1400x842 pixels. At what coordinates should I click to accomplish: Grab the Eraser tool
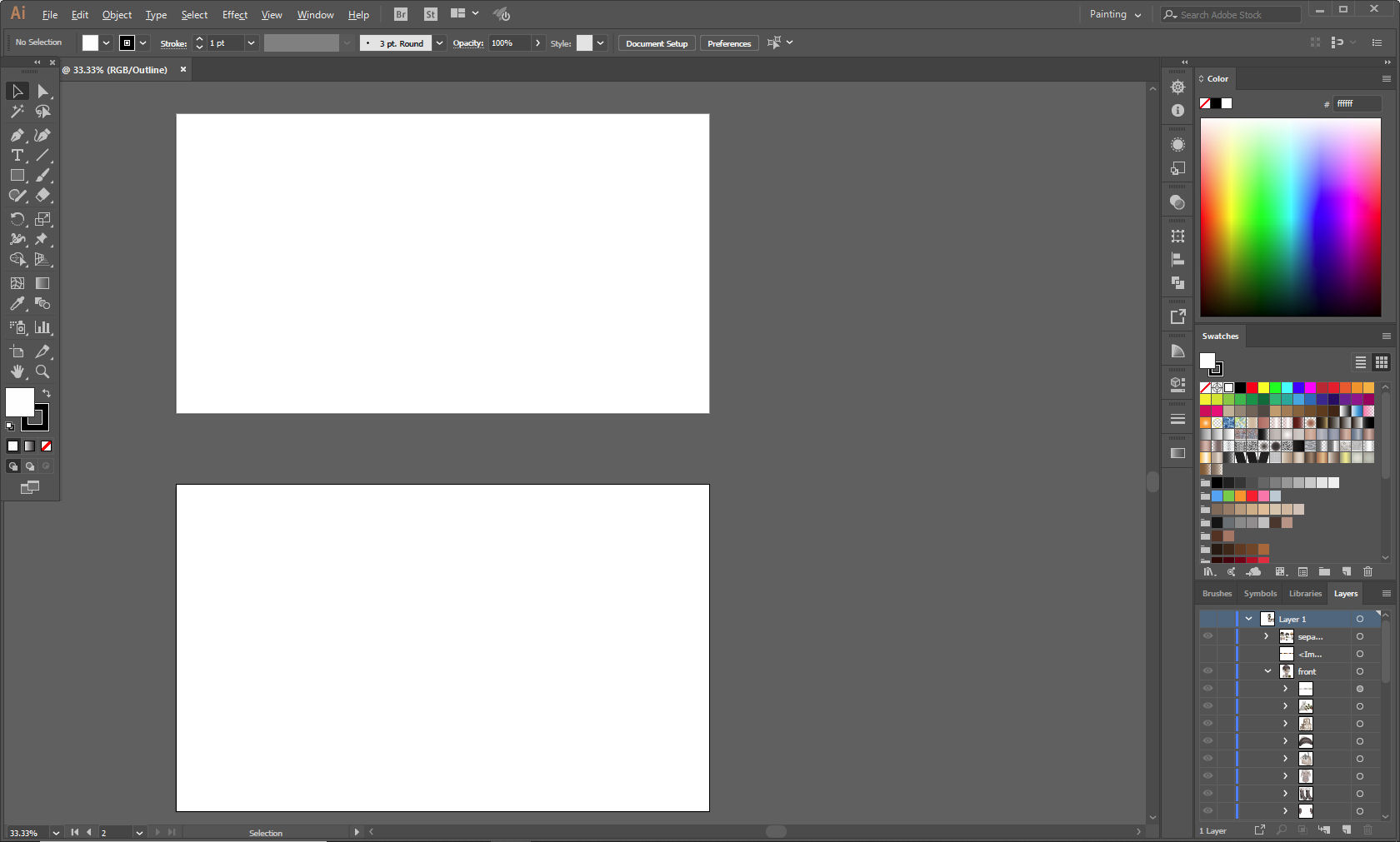point(42,196)
